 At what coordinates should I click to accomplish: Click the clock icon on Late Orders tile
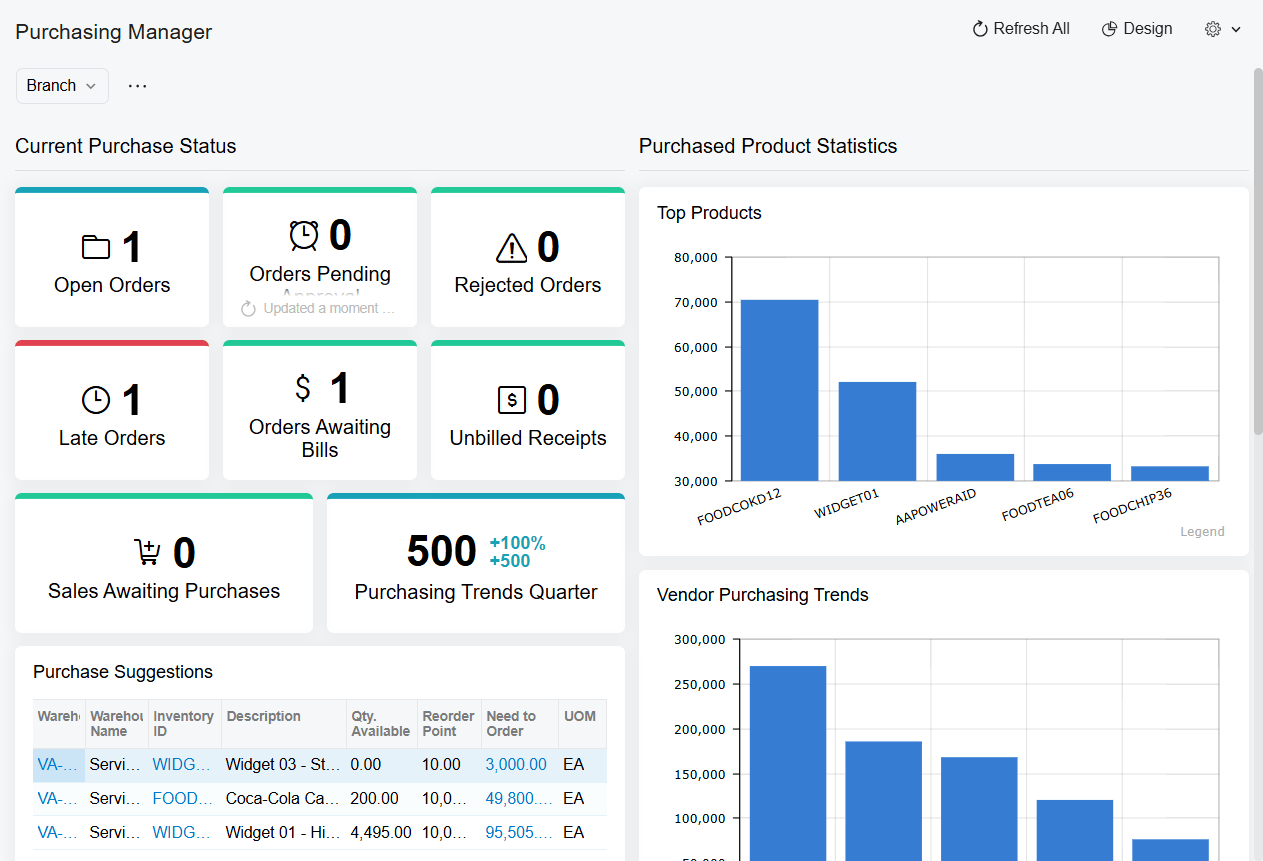pyautogui.click(x=95, y=399)
